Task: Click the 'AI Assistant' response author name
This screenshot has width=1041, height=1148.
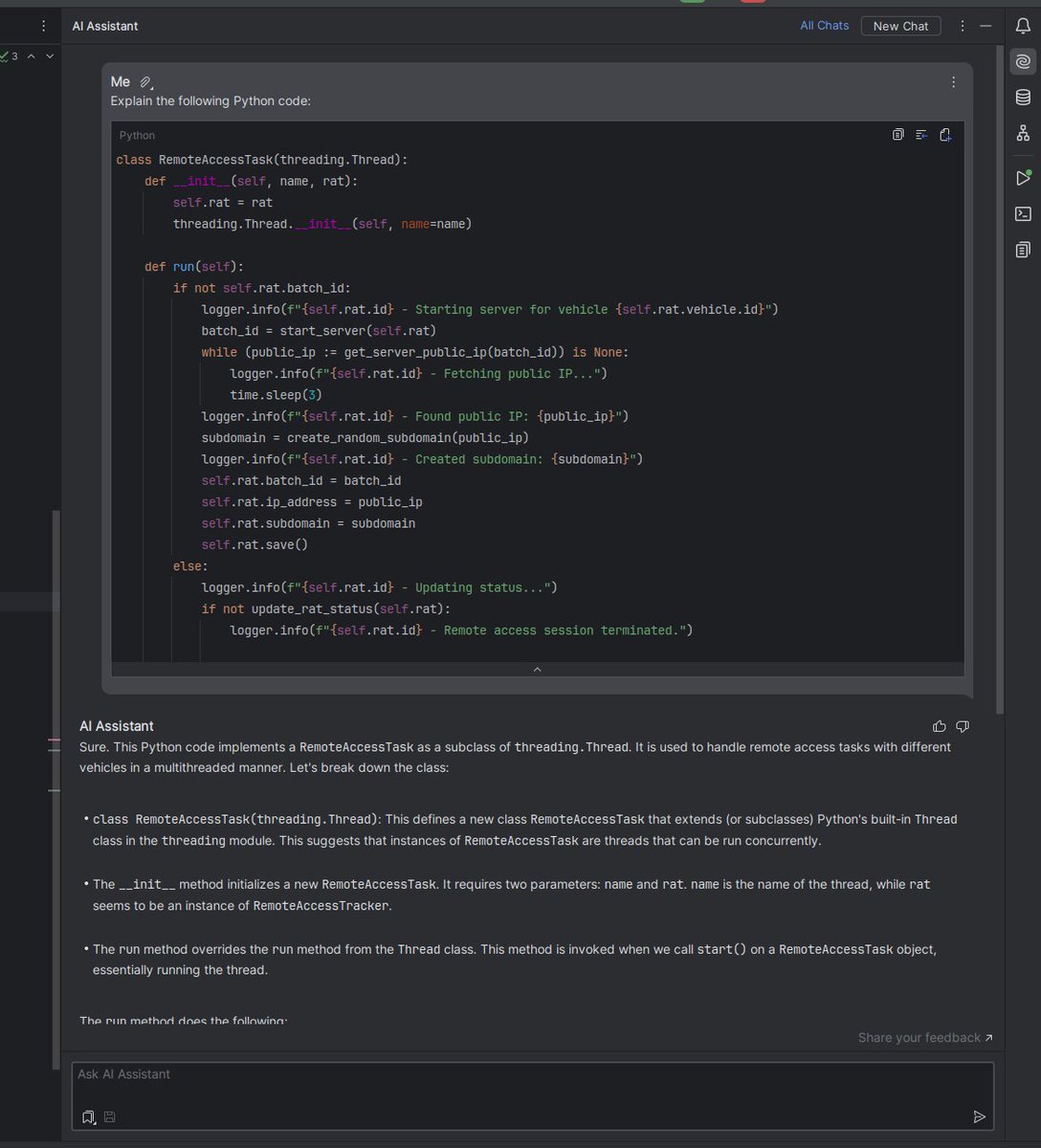Action: (117, 726)
